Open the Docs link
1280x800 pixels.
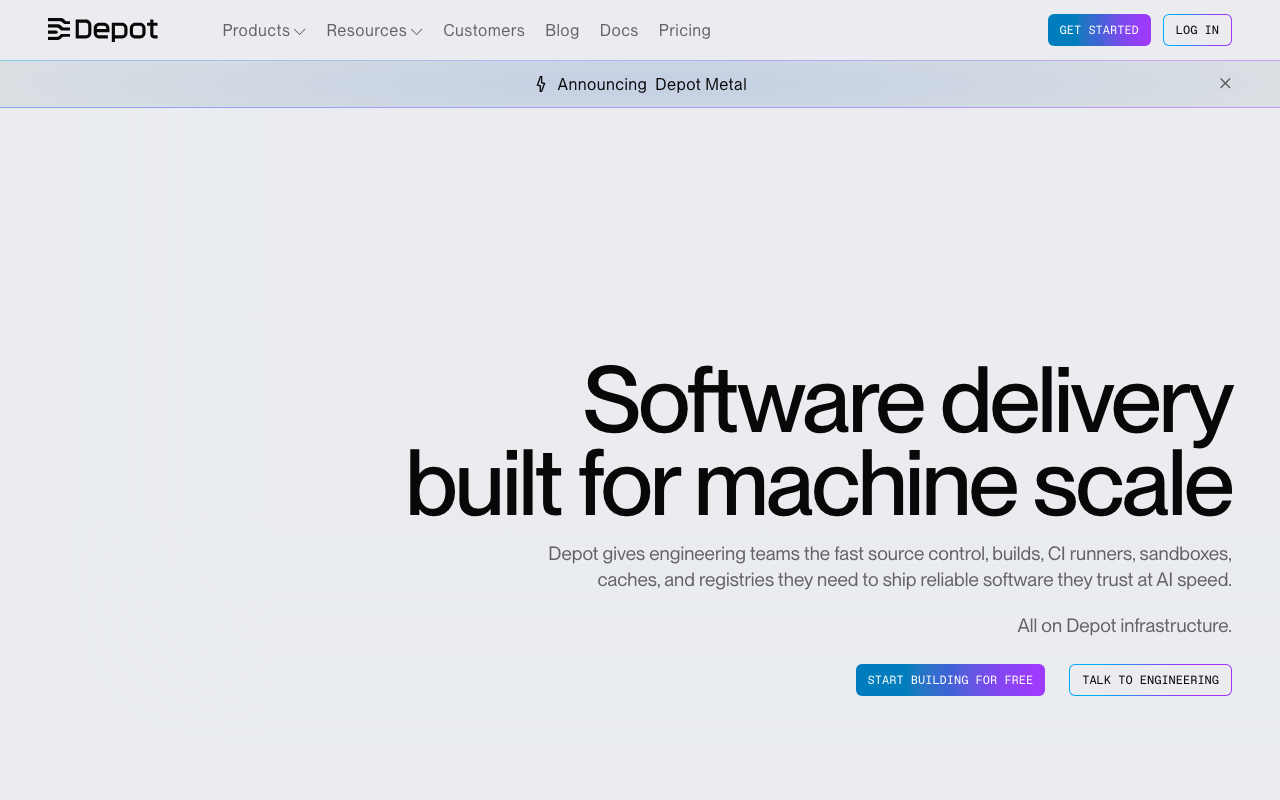click(x=619, y=30)
